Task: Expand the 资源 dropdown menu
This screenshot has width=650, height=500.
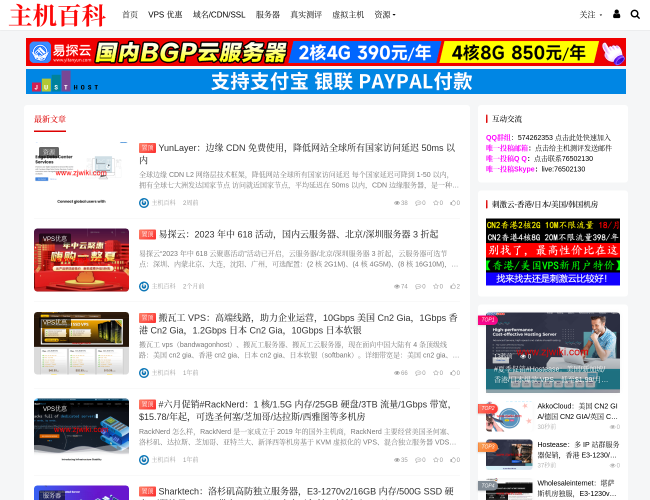Action: tap(385, 15)
